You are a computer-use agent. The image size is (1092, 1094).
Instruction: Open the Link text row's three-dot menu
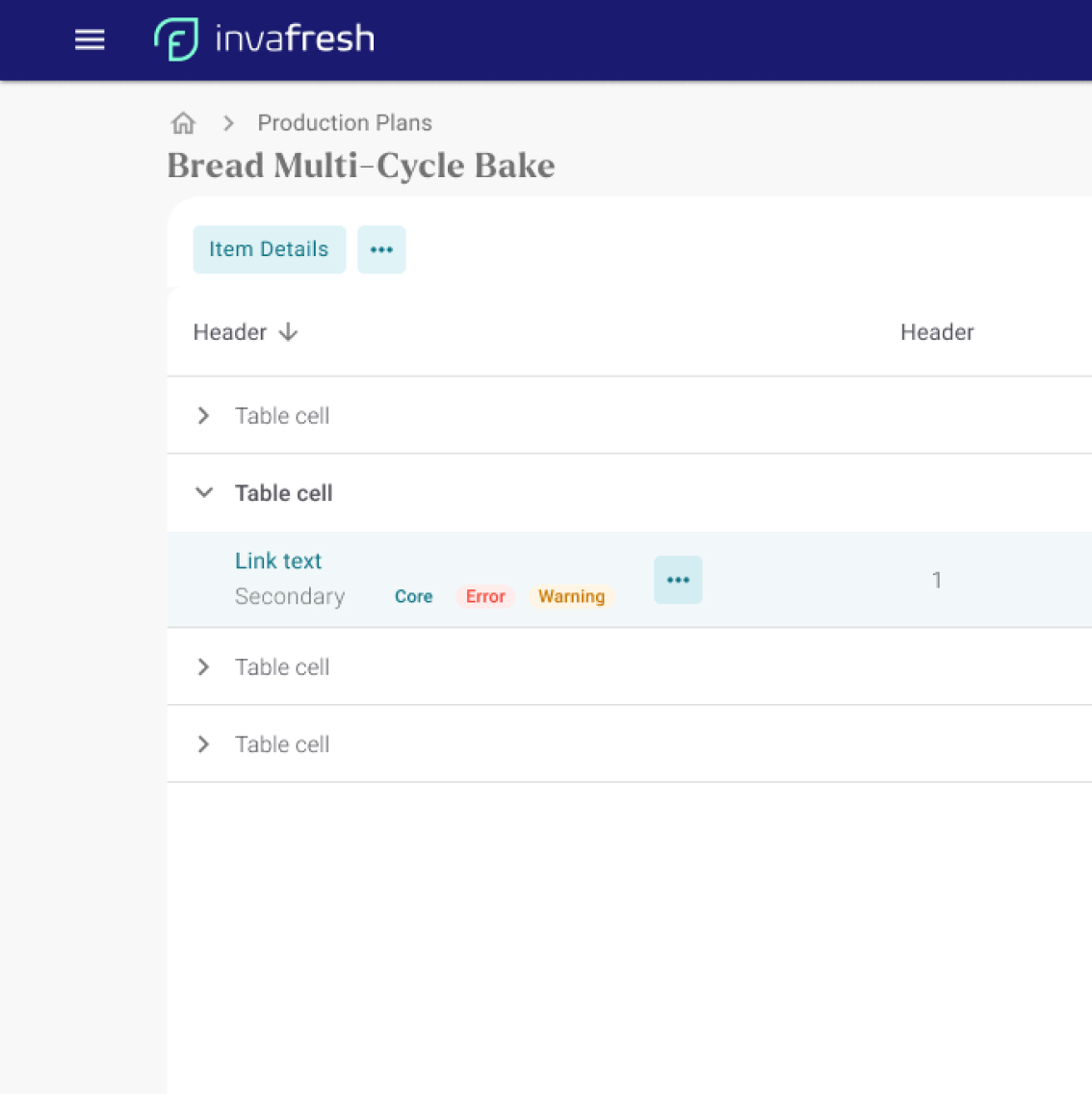[x=678, y=580]
